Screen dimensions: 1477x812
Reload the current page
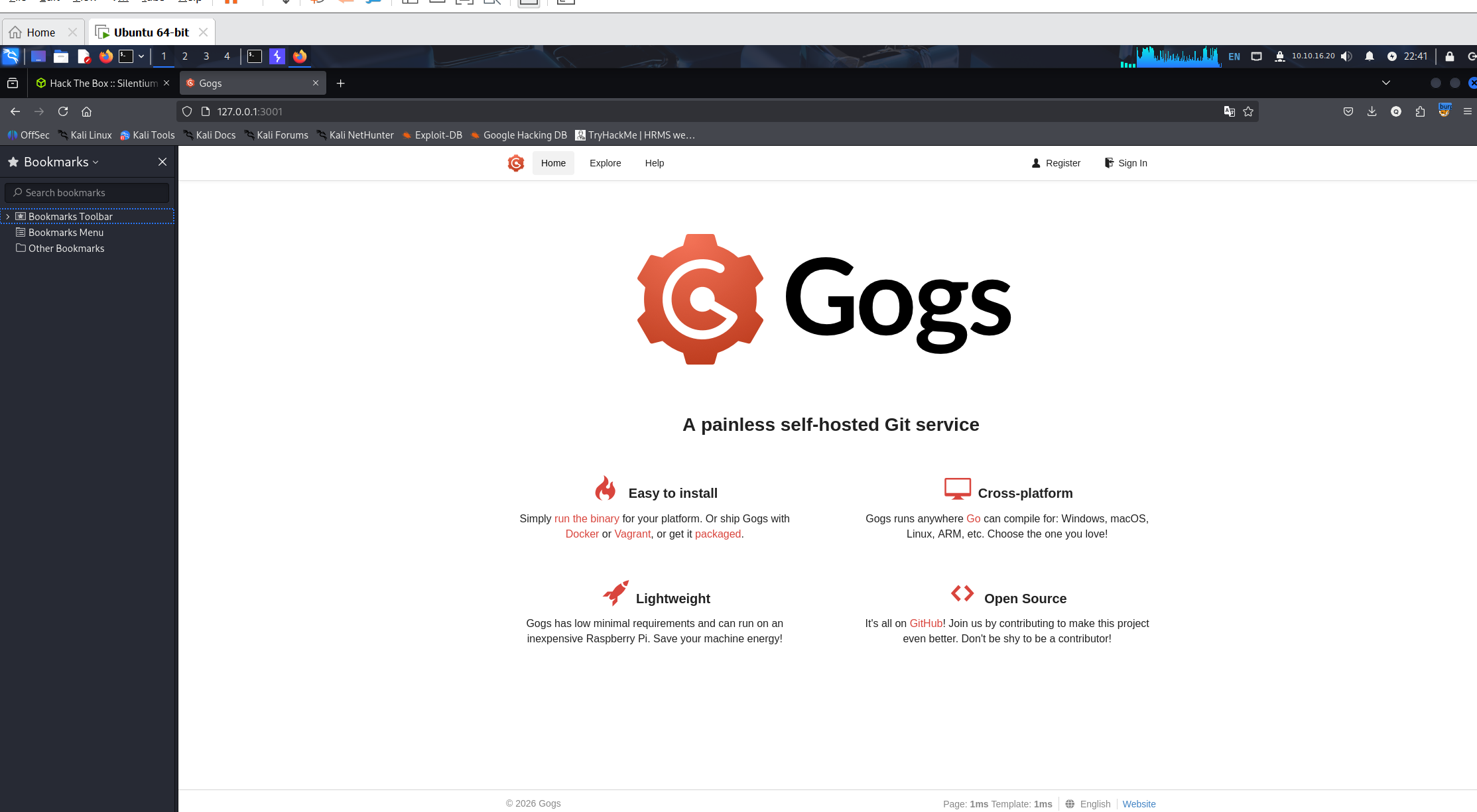(63, 111)
